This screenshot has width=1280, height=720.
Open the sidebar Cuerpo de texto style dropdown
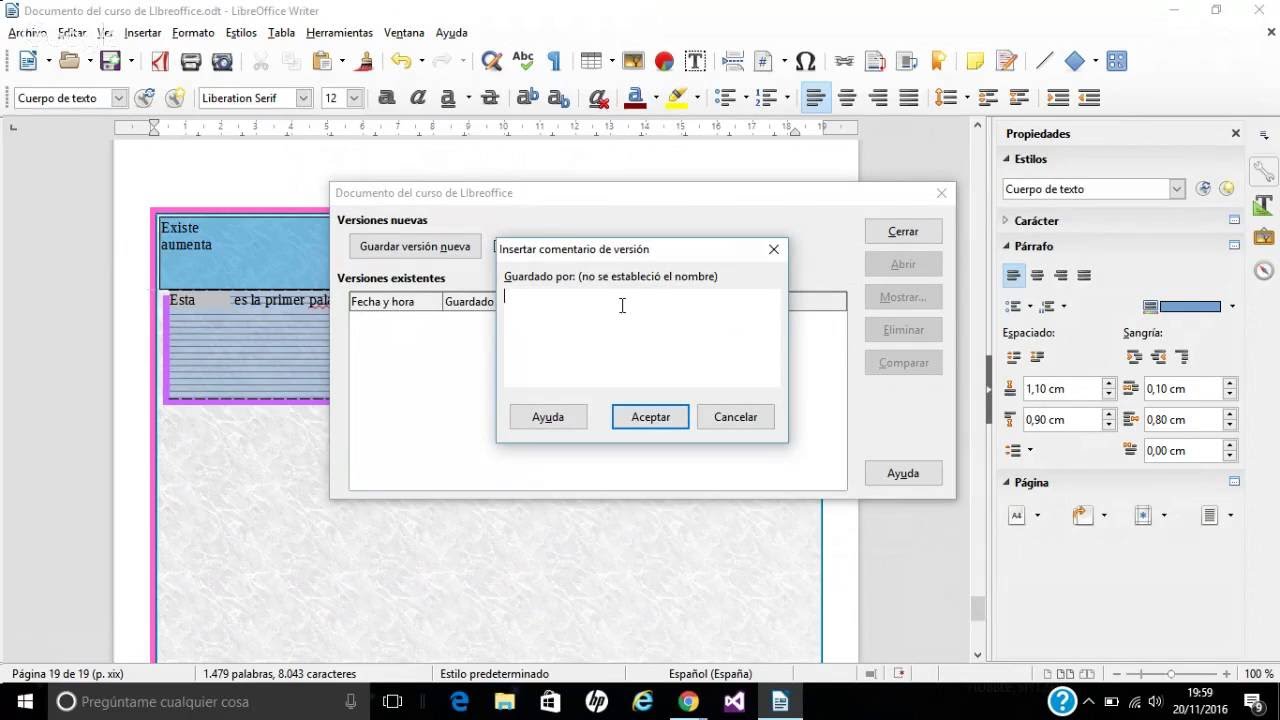pyautogui.click(x=1177, y=189)
